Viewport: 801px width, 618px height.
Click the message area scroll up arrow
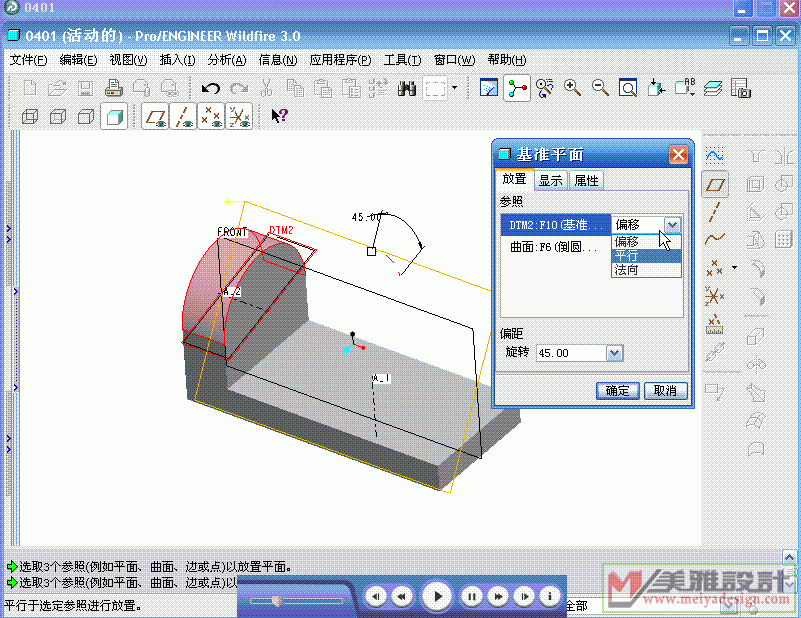point(789,556)
